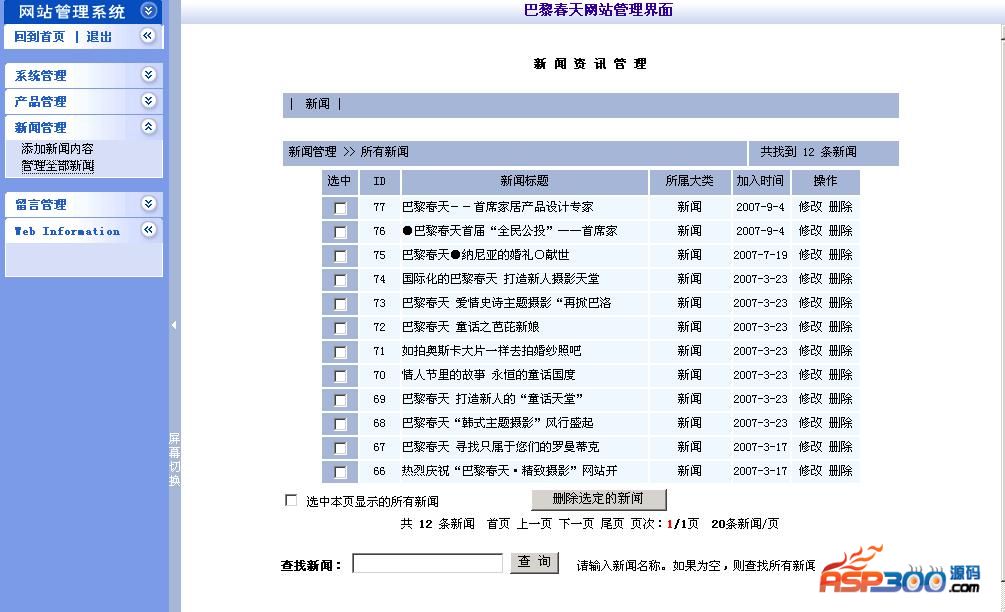Go to 回到首页 link

point(40,37)
